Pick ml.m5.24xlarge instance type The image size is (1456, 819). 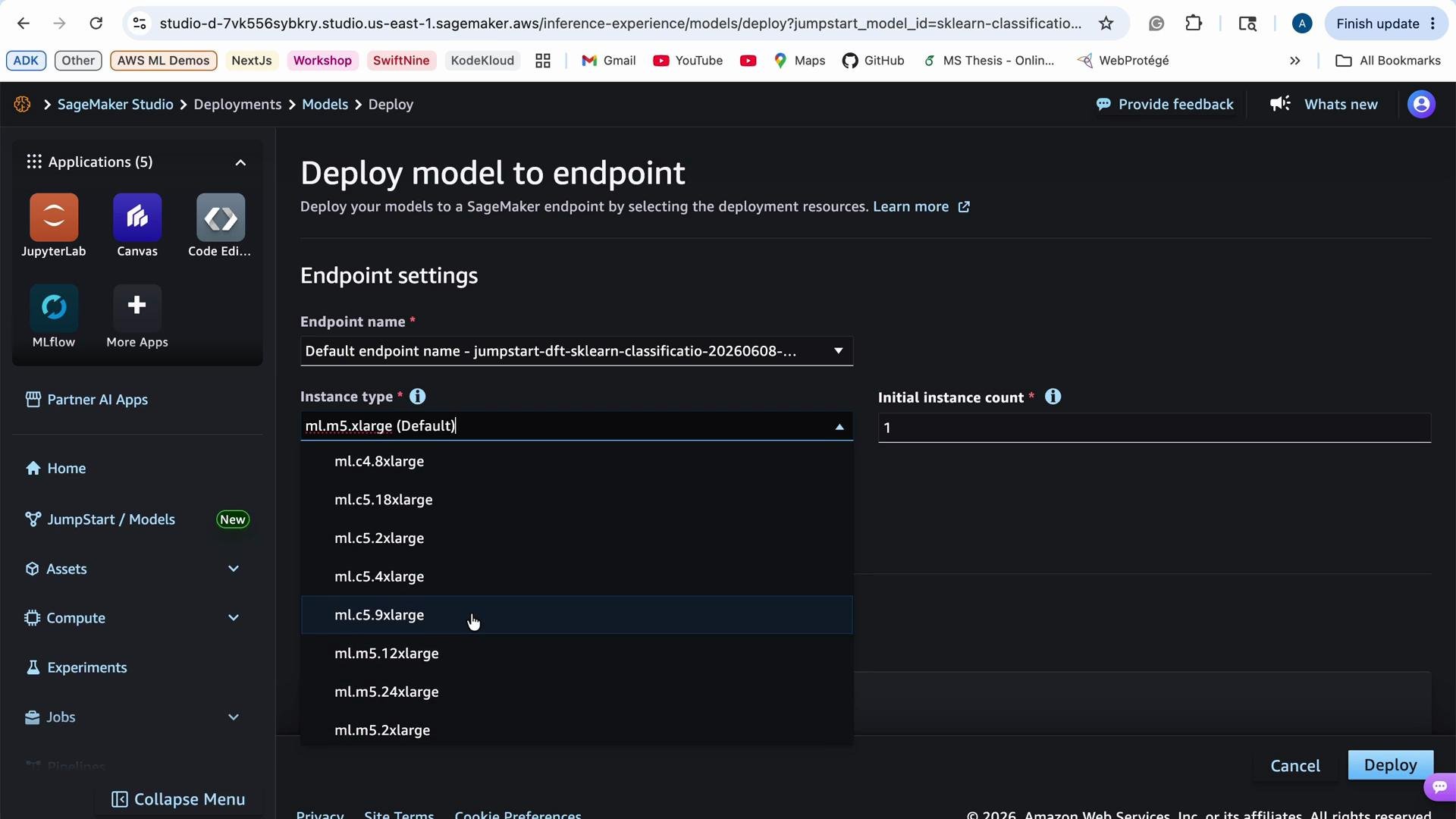coord(576,692)
